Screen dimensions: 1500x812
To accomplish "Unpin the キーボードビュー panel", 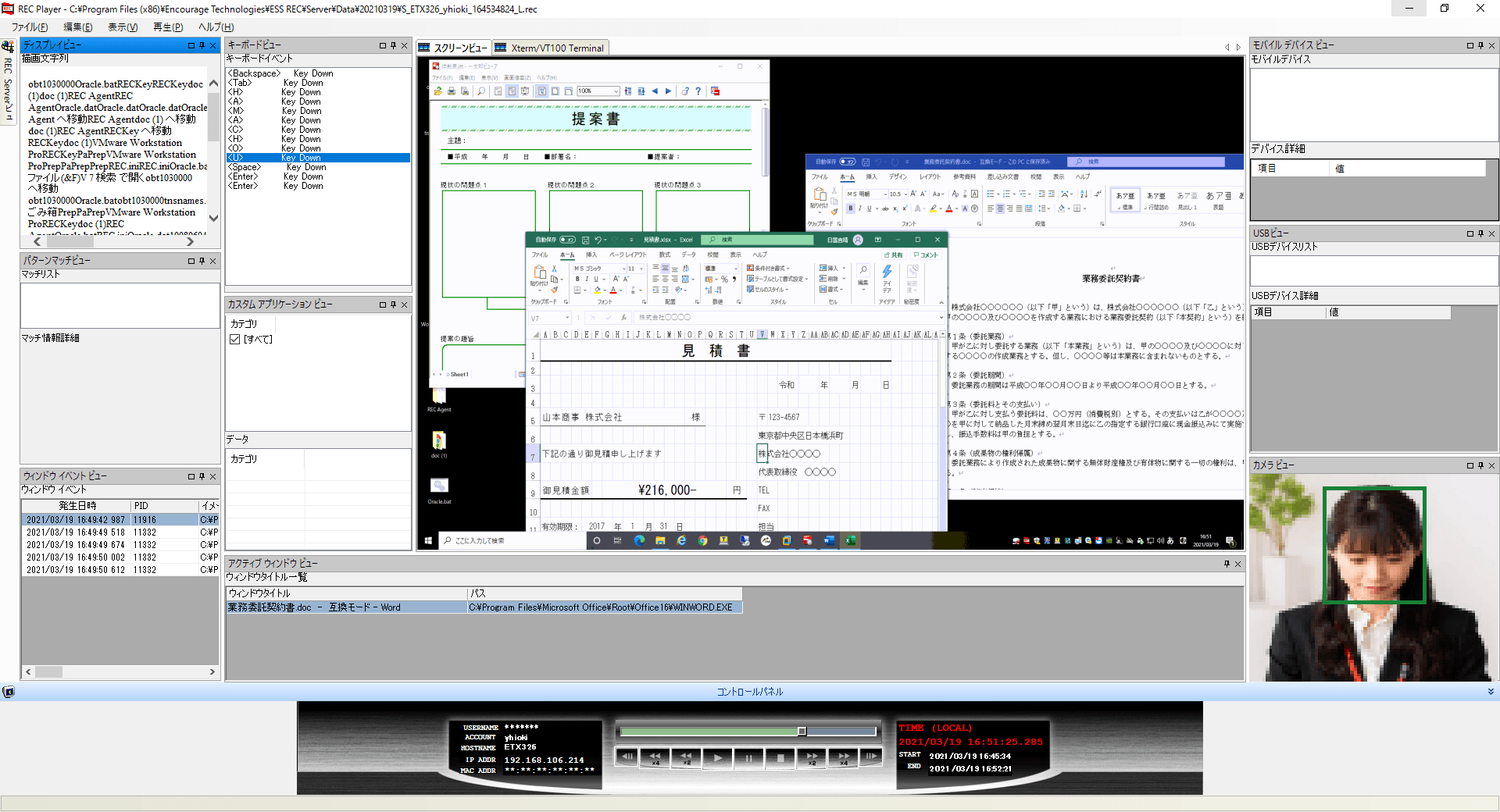I will (393, 45).
